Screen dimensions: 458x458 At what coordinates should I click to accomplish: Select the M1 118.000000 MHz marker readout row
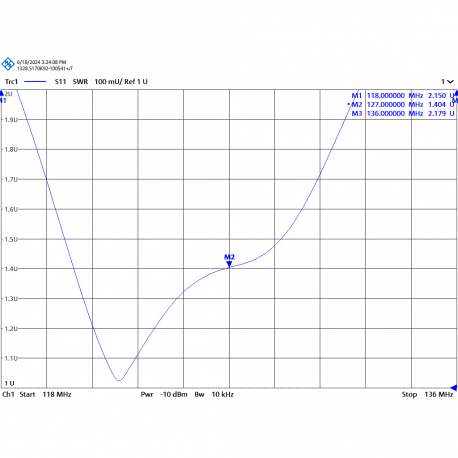[x=403, y=96]
